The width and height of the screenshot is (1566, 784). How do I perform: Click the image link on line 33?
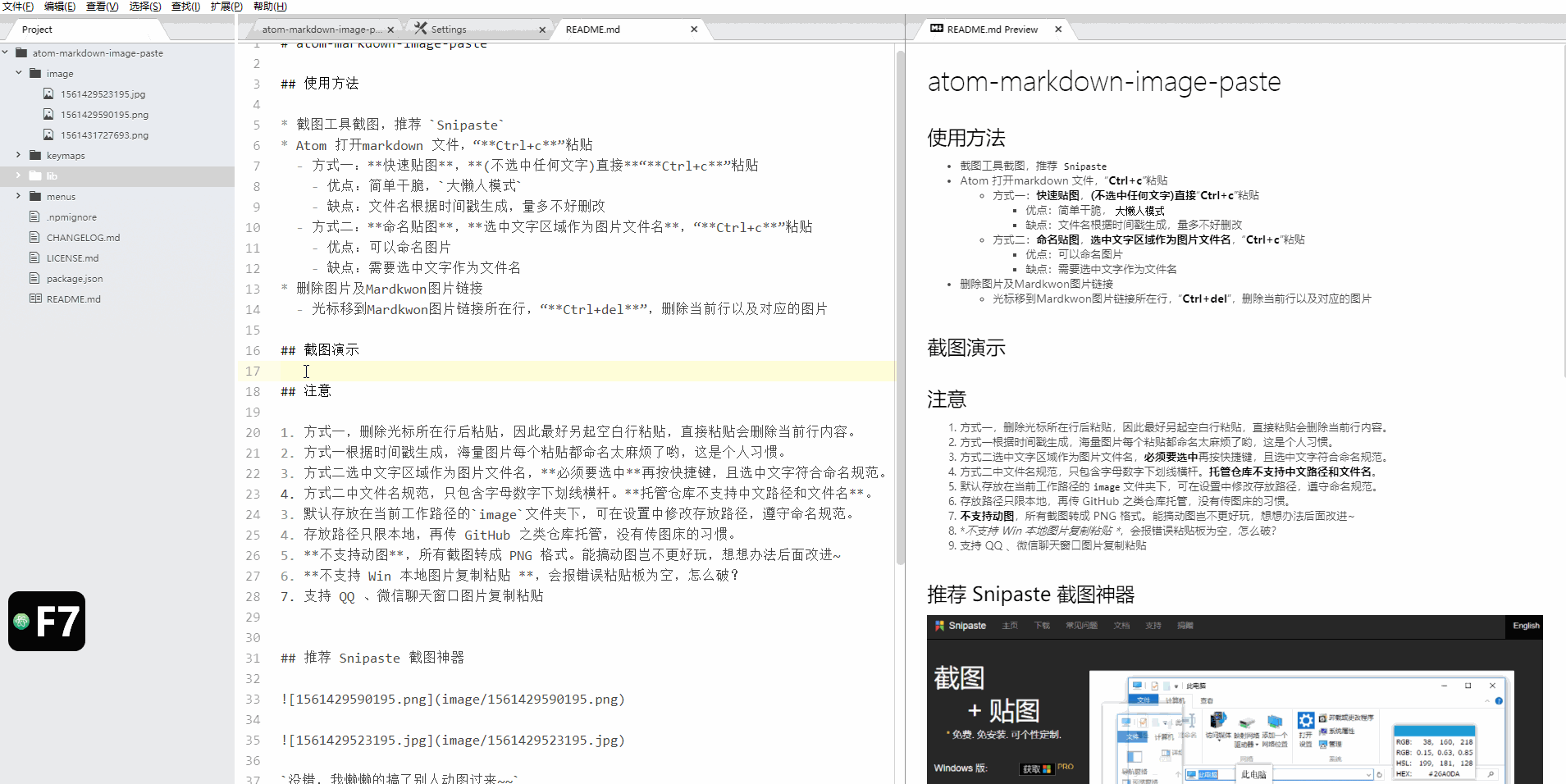coord(453,700)
